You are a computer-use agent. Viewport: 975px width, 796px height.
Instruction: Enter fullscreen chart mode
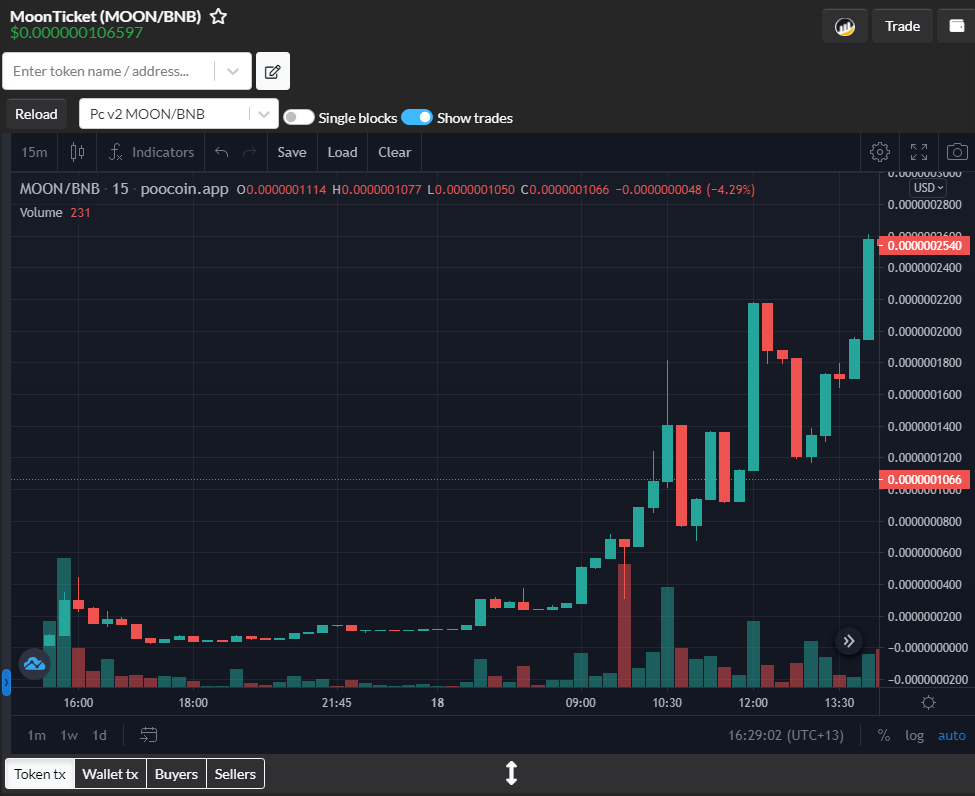click(918, 152)
